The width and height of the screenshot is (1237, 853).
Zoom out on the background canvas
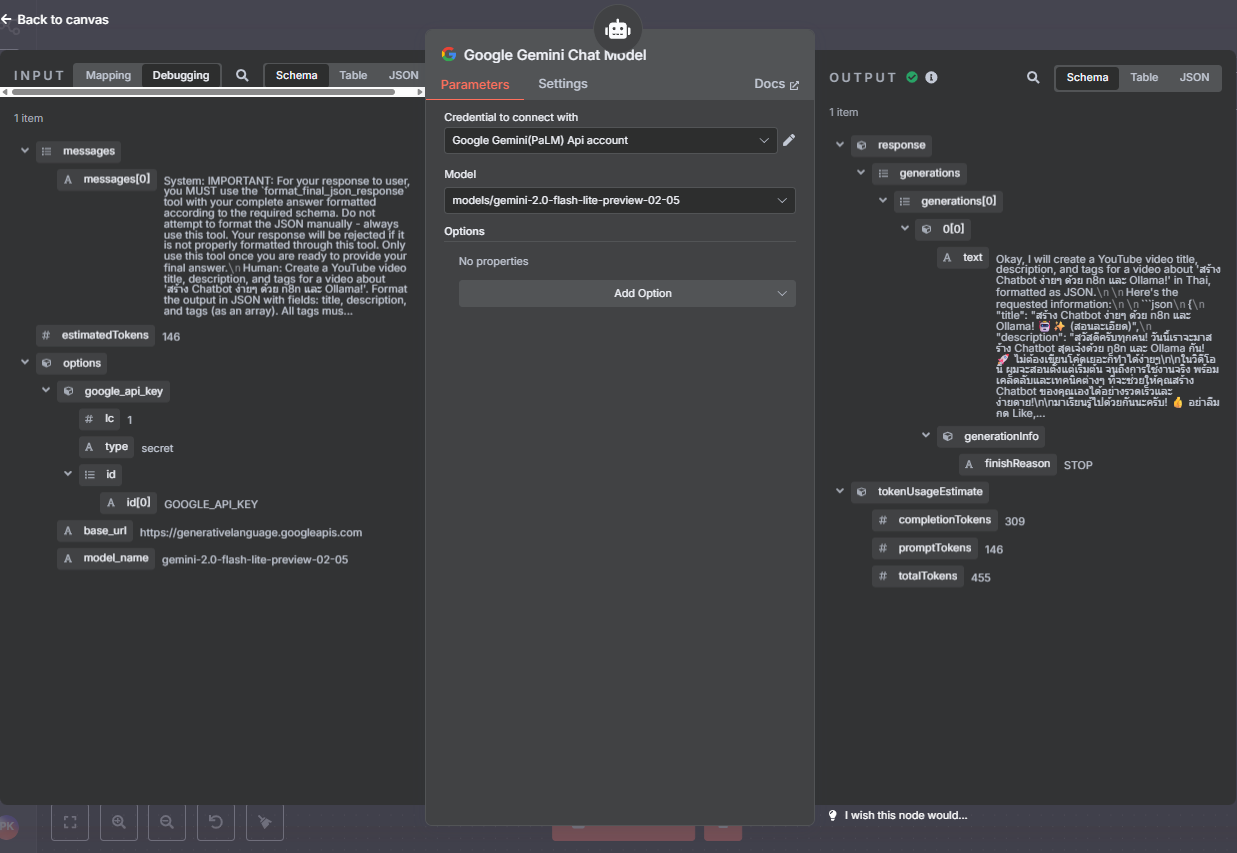(167, 822)
